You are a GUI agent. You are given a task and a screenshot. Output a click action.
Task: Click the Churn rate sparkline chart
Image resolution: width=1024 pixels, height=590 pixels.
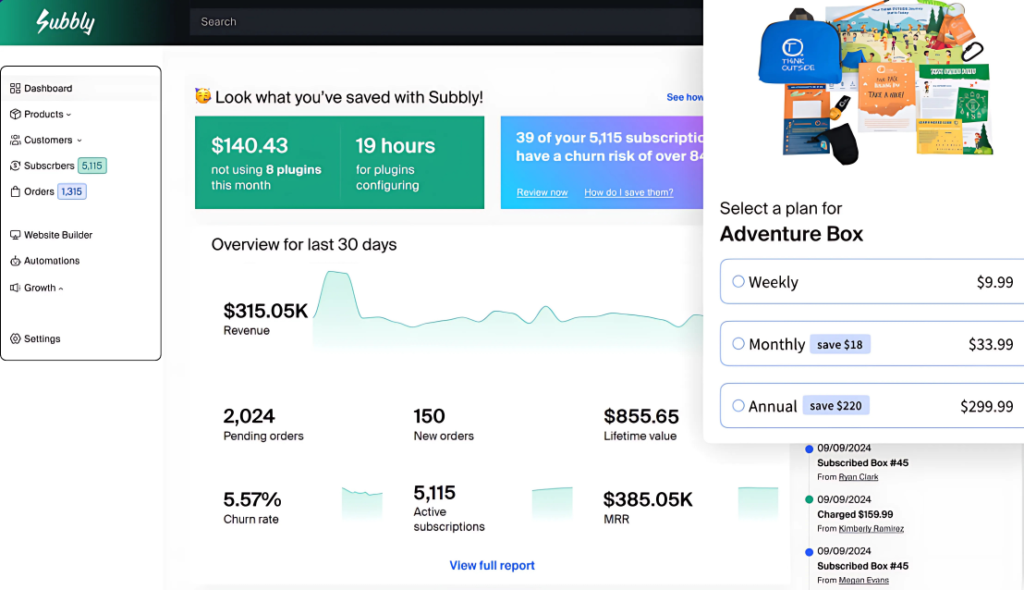coord(362,502)
